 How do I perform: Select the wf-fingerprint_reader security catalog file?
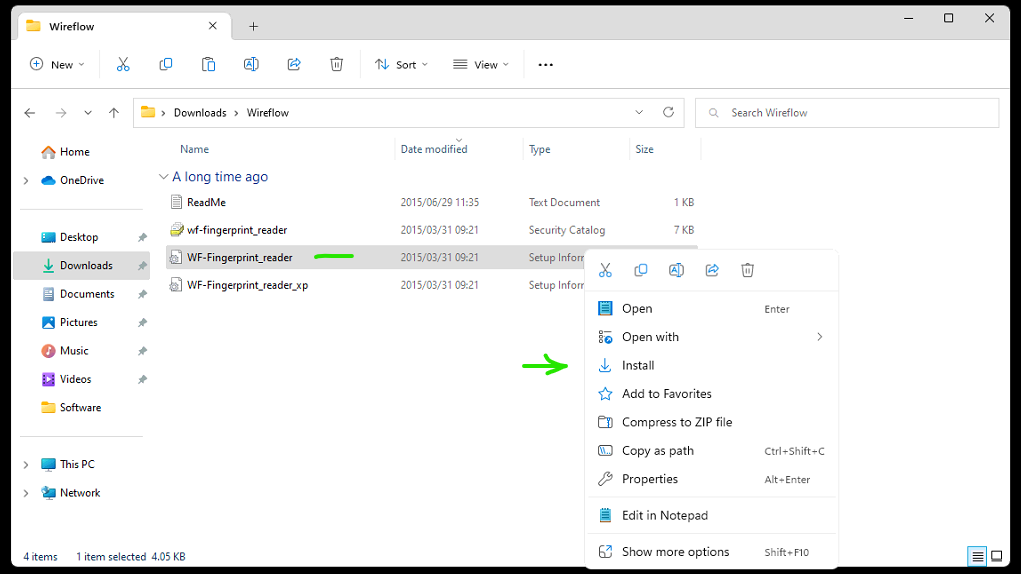point(237,230)
